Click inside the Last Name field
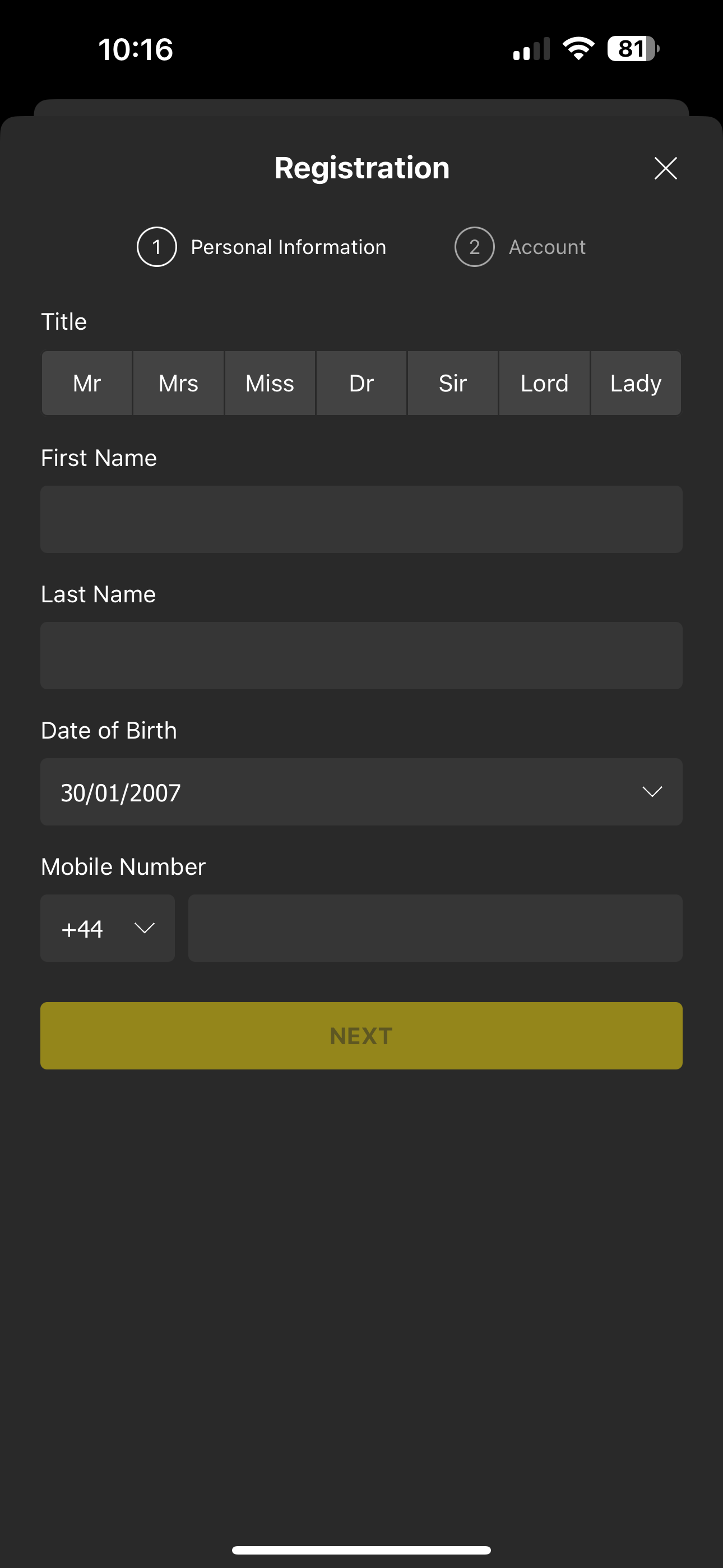 pos(361,656)
